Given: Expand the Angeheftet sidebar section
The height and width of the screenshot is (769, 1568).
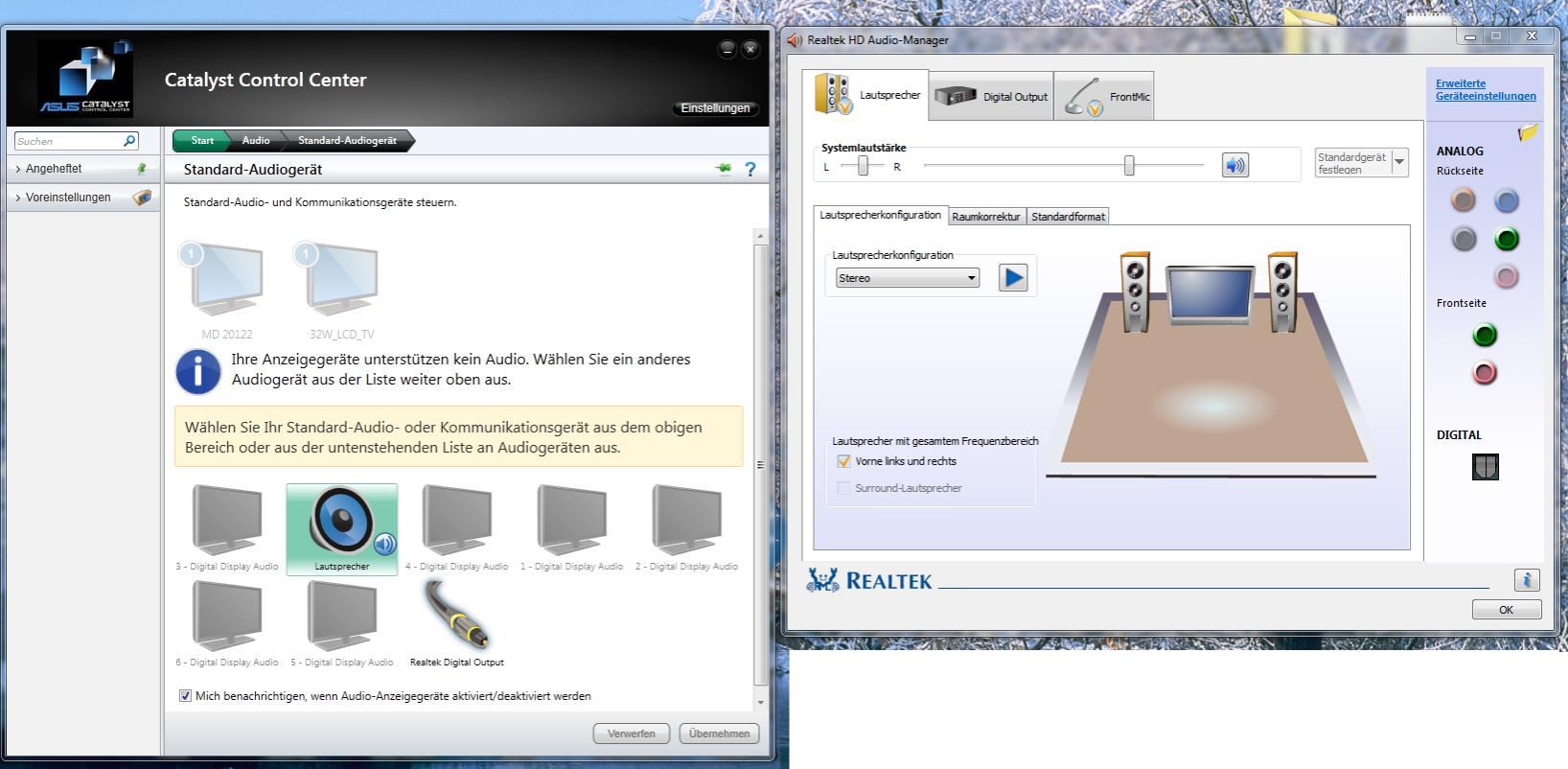Looking at the screenshot, I should pyautogui.click(x=83, y=169).
